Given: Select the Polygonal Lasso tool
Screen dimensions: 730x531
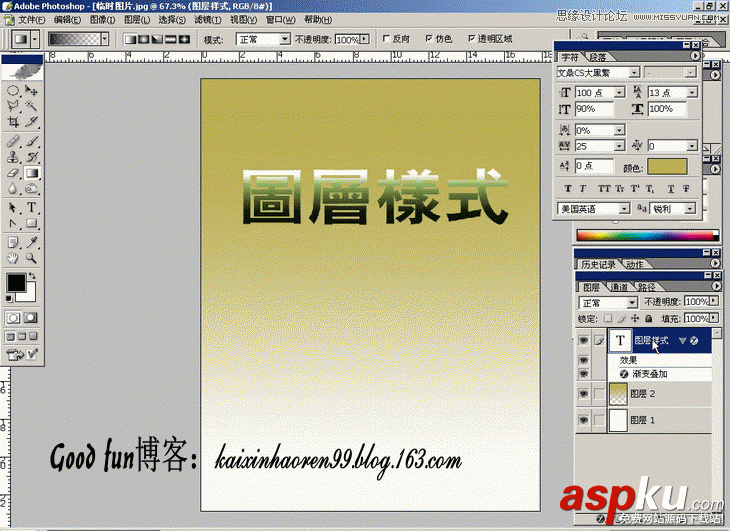Looking at the screenshot, I should pos(13,106).
